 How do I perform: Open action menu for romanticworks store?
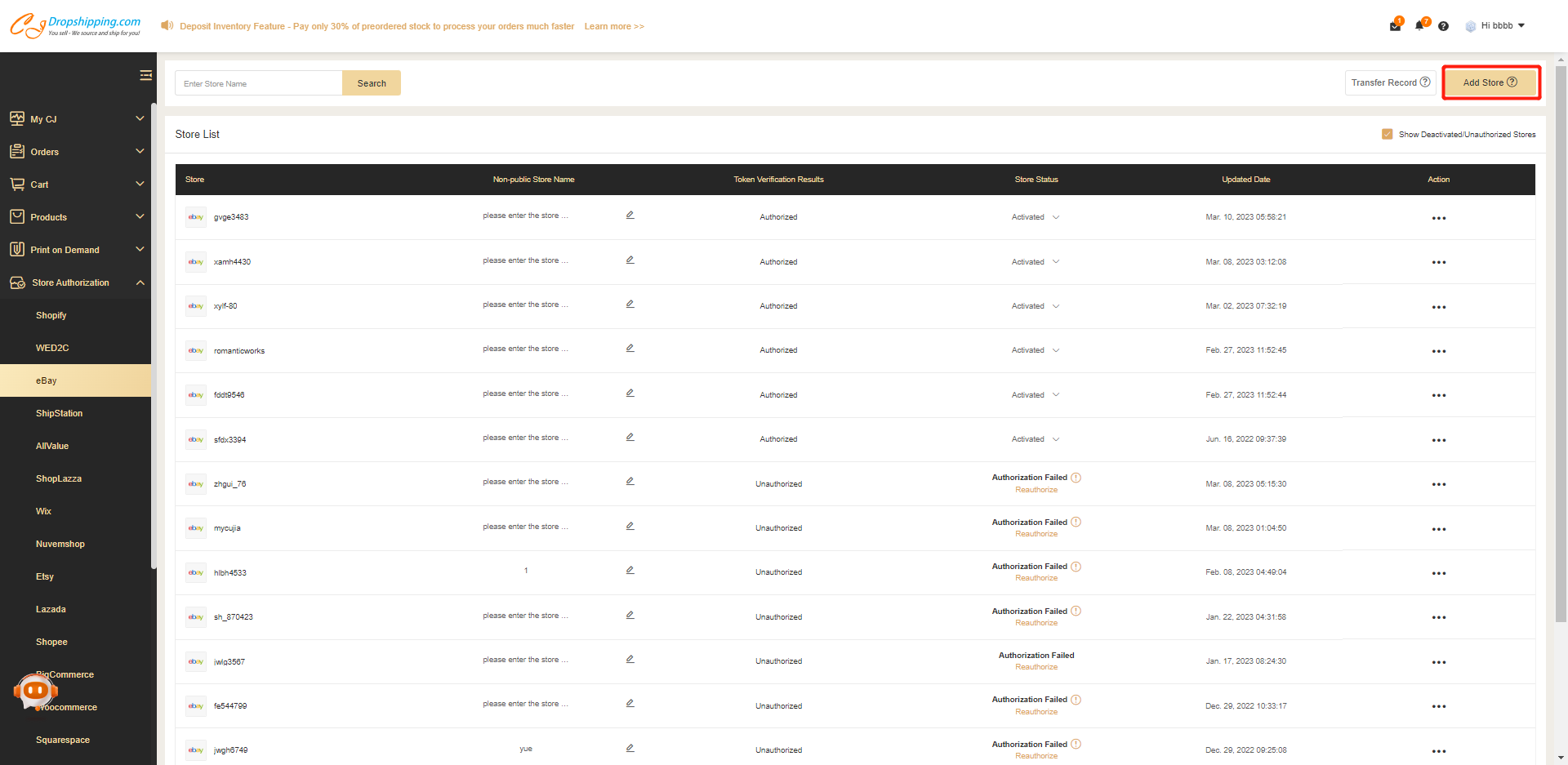pos(1438,351)
